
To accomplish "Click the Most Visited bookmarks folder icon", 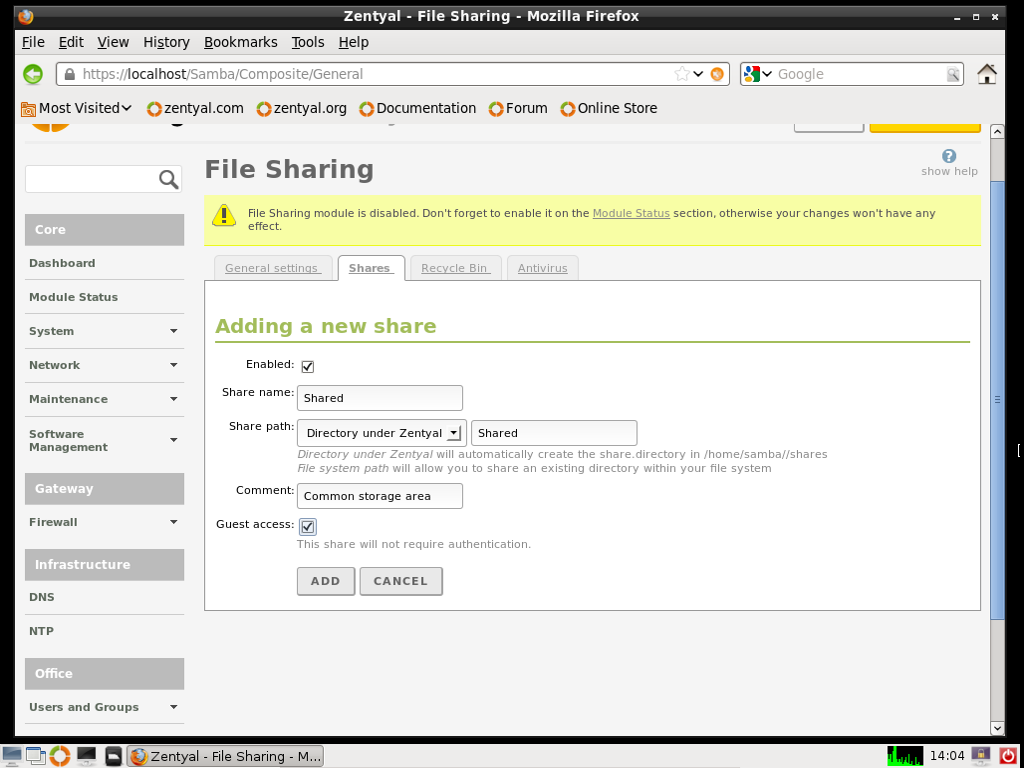I will pos(28,108).
